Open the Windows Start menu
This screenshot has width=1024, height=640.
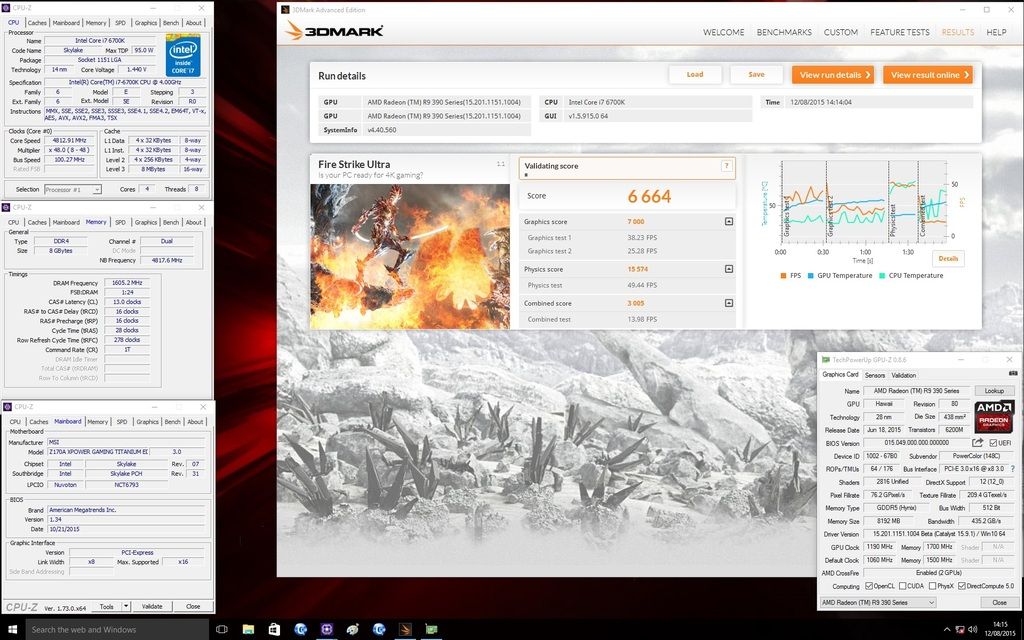(12, 630)
